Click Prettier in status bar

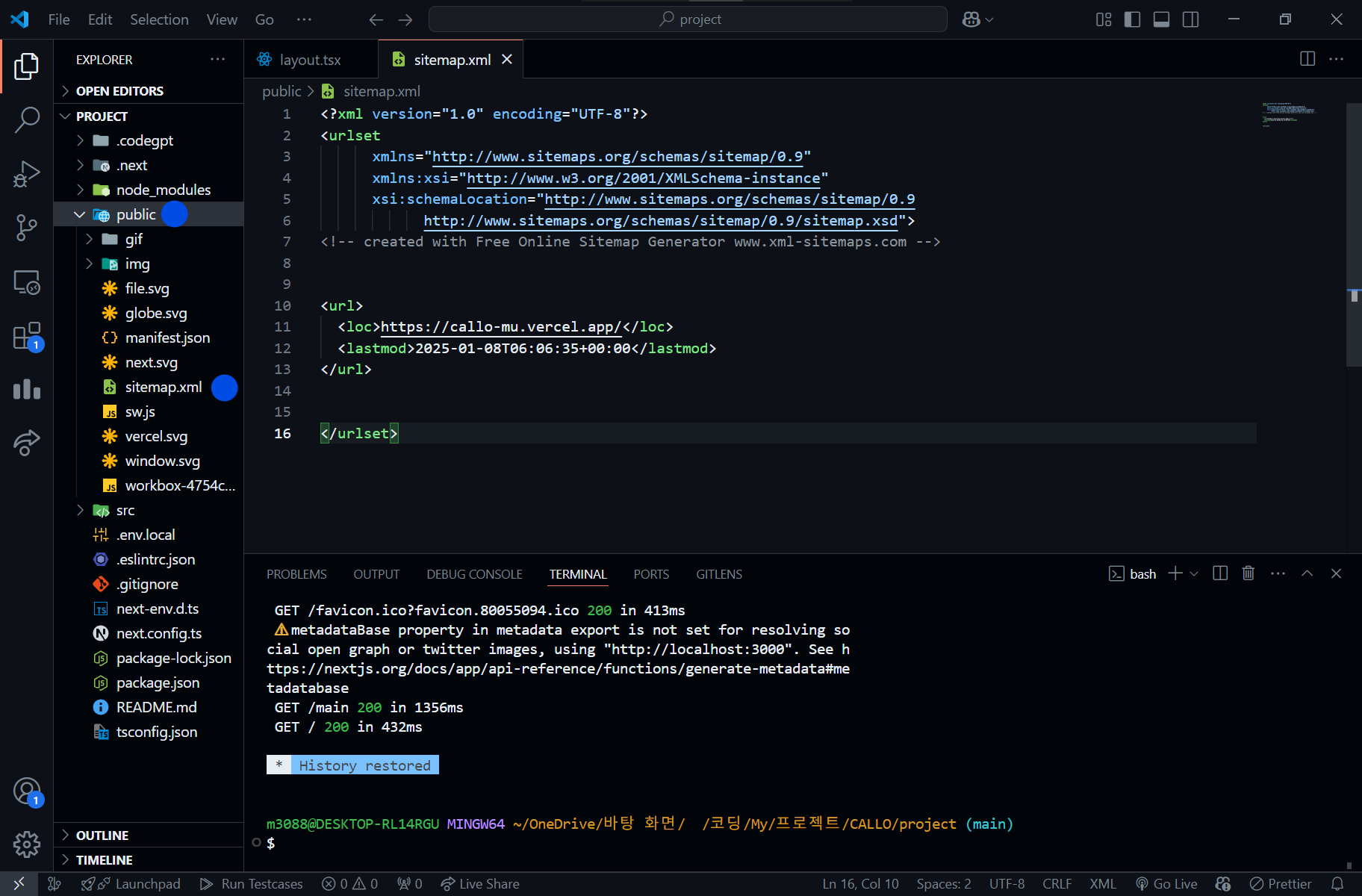1281,884
